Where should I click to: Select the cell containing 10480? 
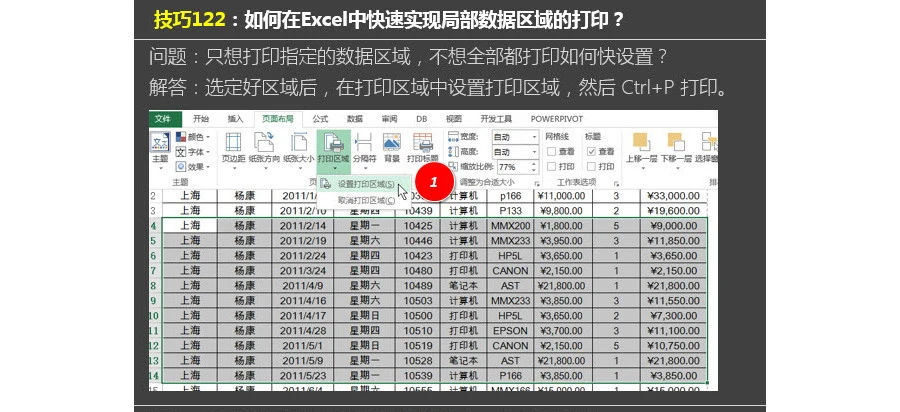pyautogui.click(x=418, y=270)
